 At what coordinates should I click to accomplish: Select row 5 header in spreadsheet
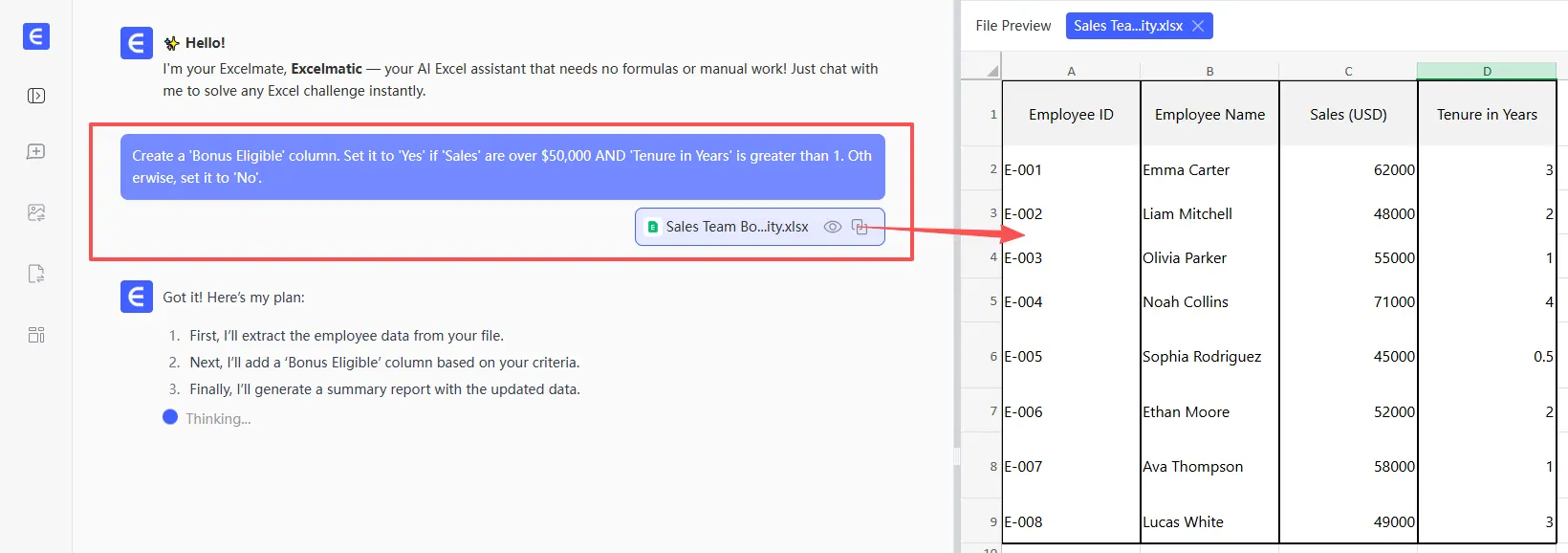pyautogui.click(x=992, y=301)
